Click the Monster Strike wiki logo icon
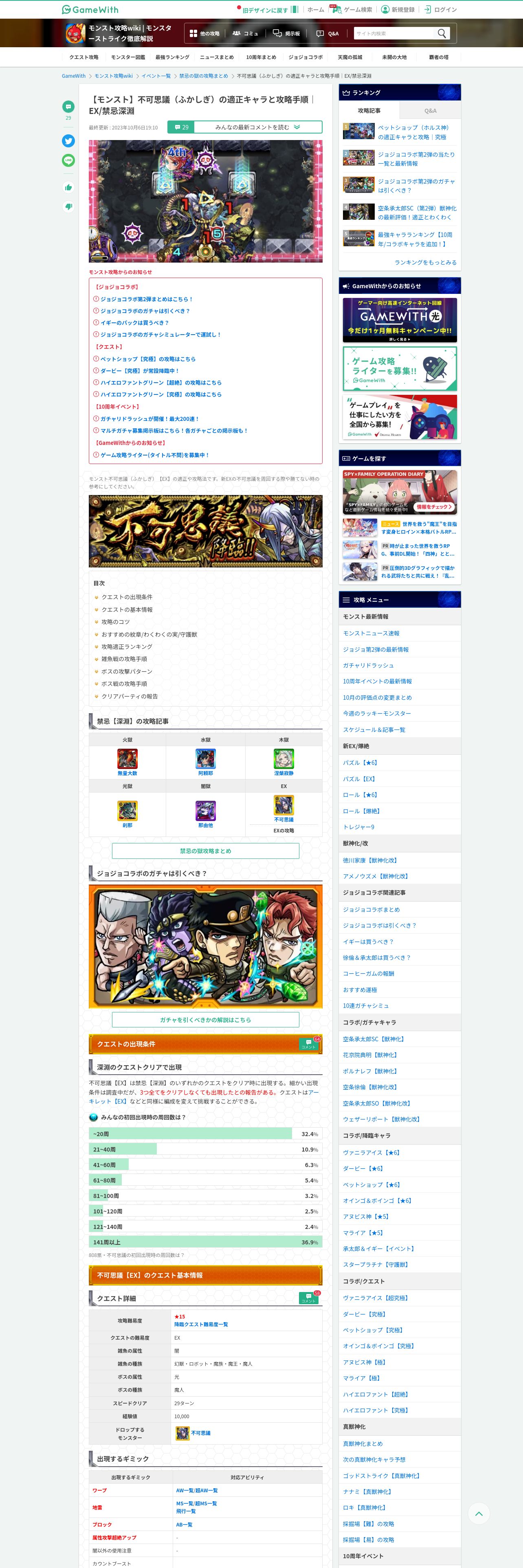Screen dimensions: 523x1568 [x=75, y=33]
